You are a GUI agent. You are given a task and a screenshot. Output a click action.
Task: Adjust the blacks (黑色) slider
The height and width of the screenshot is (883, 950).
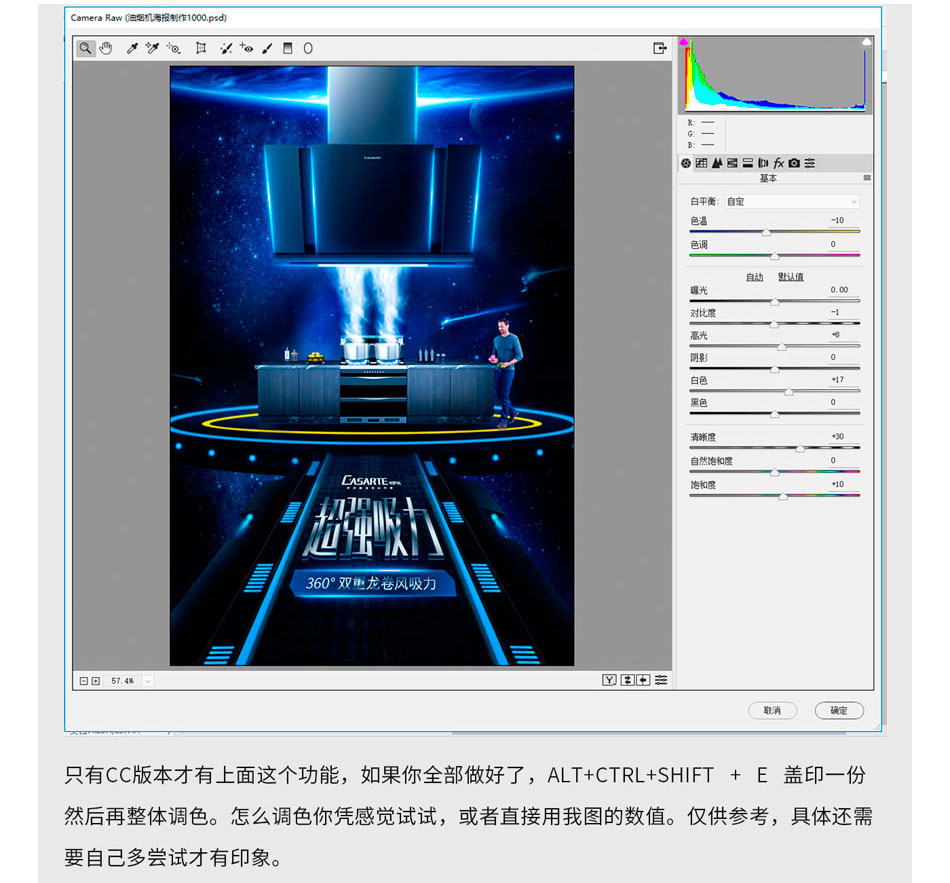pyautogui.click(x=774, y=414)
